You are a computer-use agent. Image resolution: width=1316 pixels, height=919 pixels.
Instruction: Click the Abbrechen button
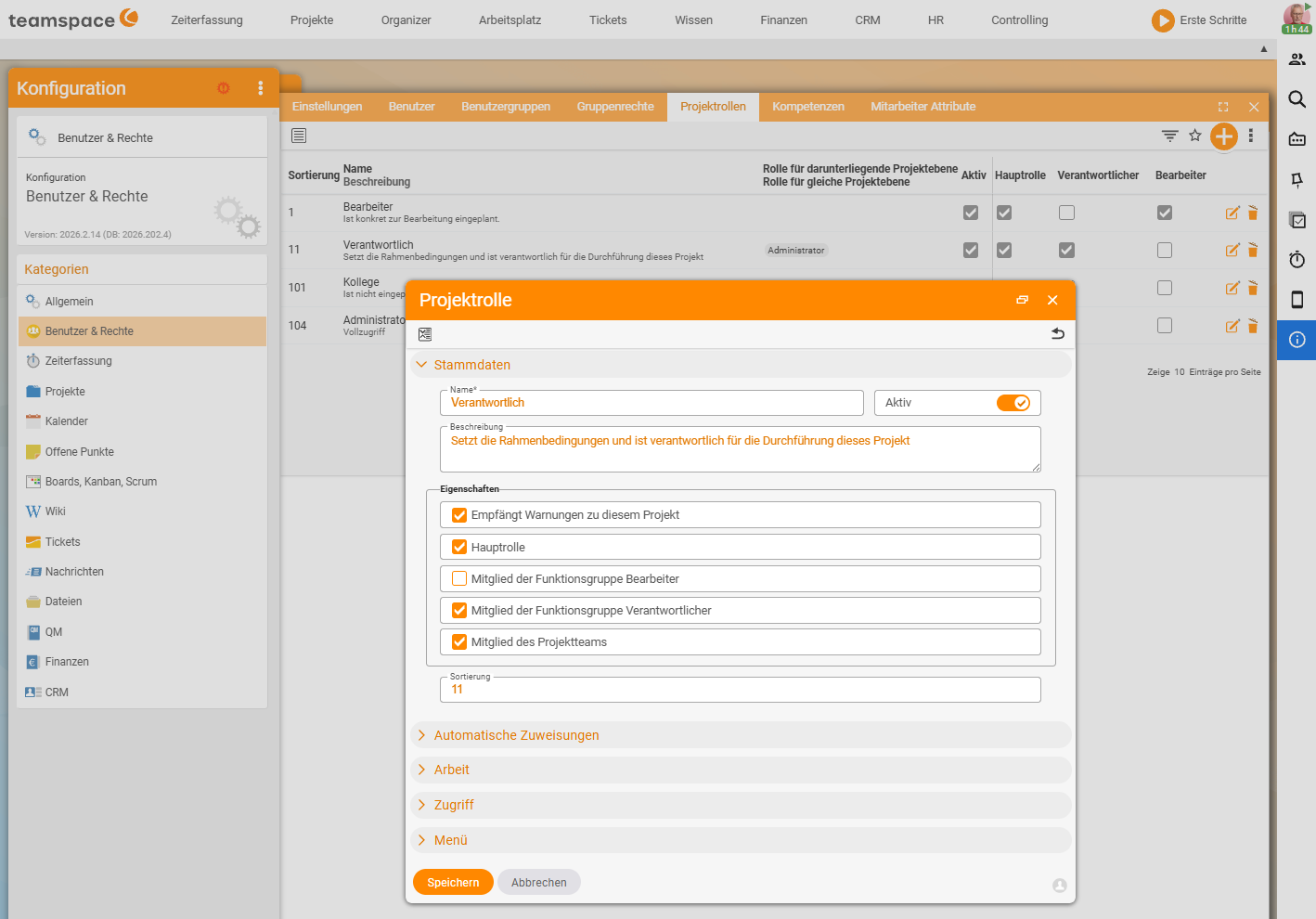[x=539, y=883]
